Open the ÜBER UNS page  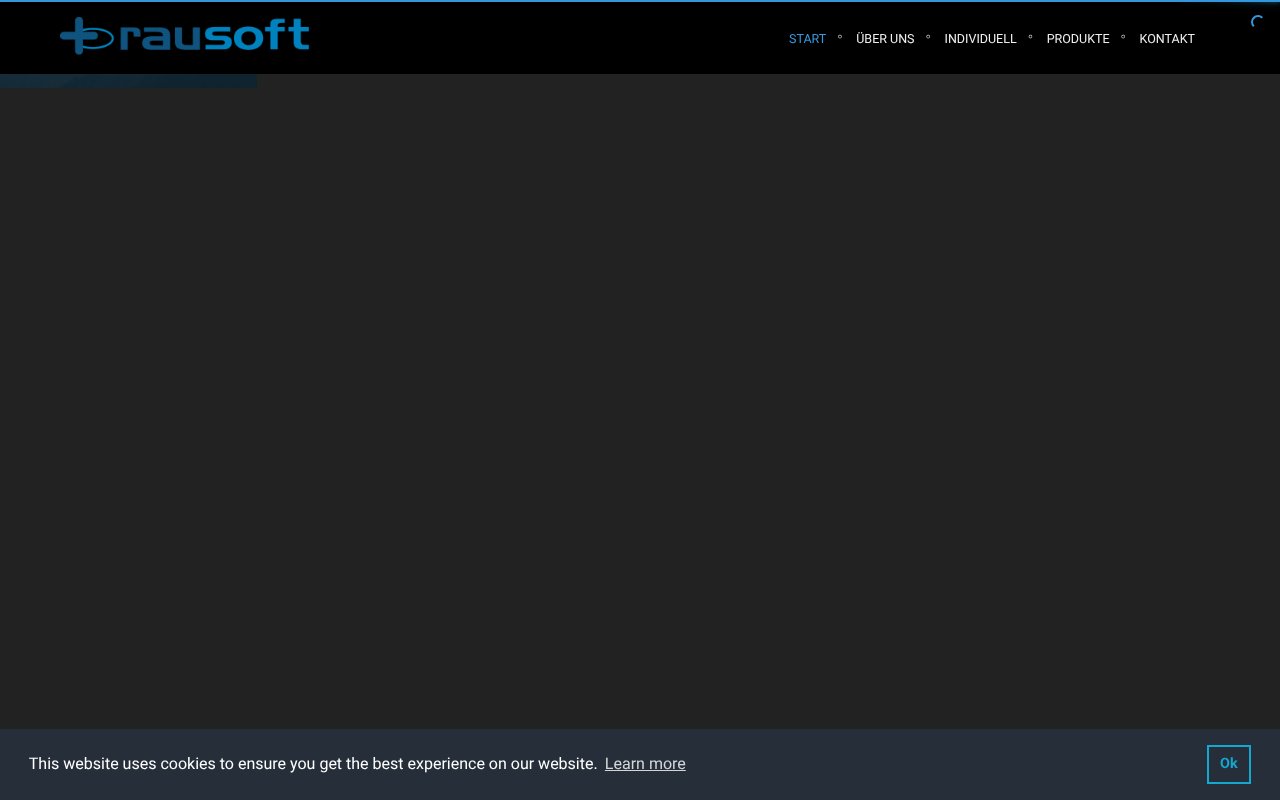[885, 39]
